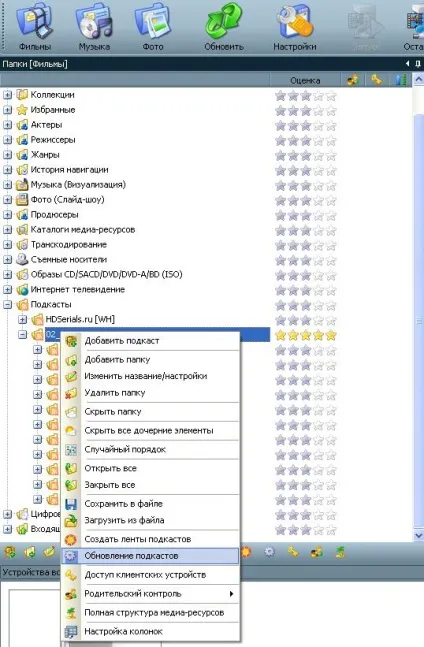
Task: Expand the Транскодирование tree node
Action: point(7,245)
